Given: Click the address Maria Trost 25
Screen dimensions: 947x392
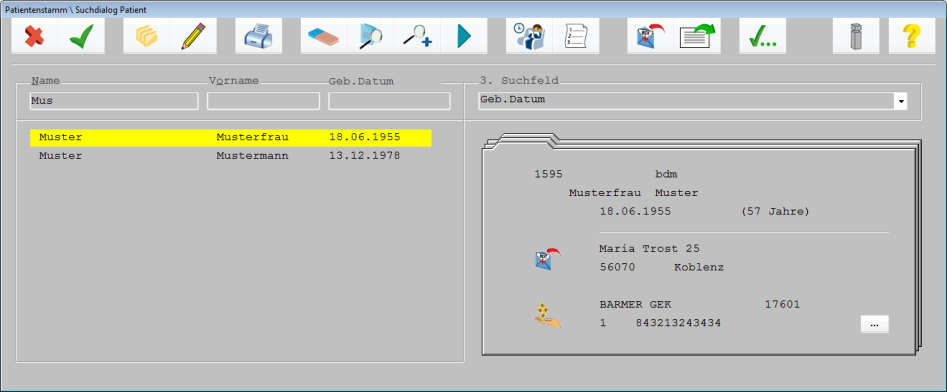Looking at the screenshot, I should 649,249.
